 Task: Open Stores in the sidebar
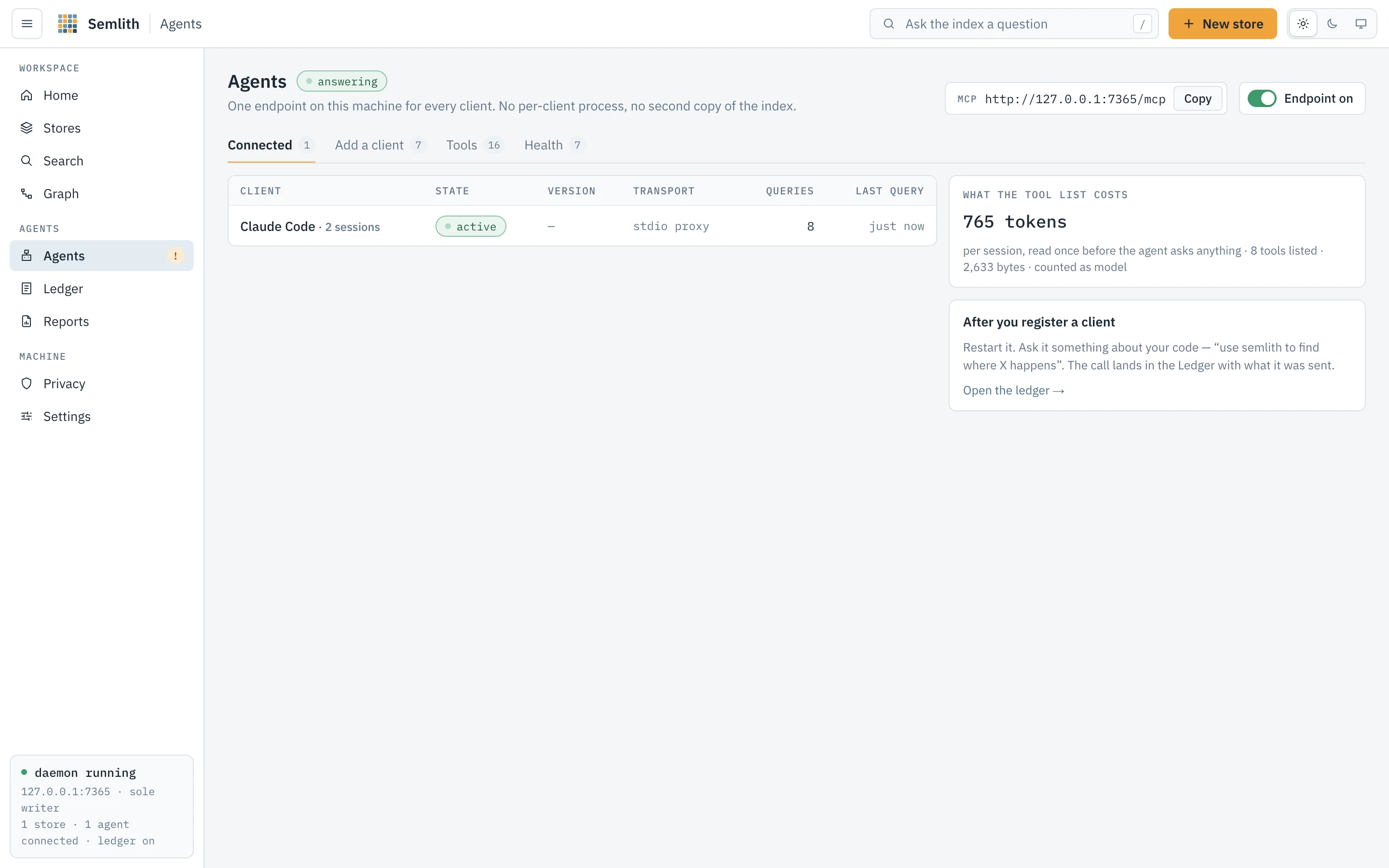(x=102, y=128)
